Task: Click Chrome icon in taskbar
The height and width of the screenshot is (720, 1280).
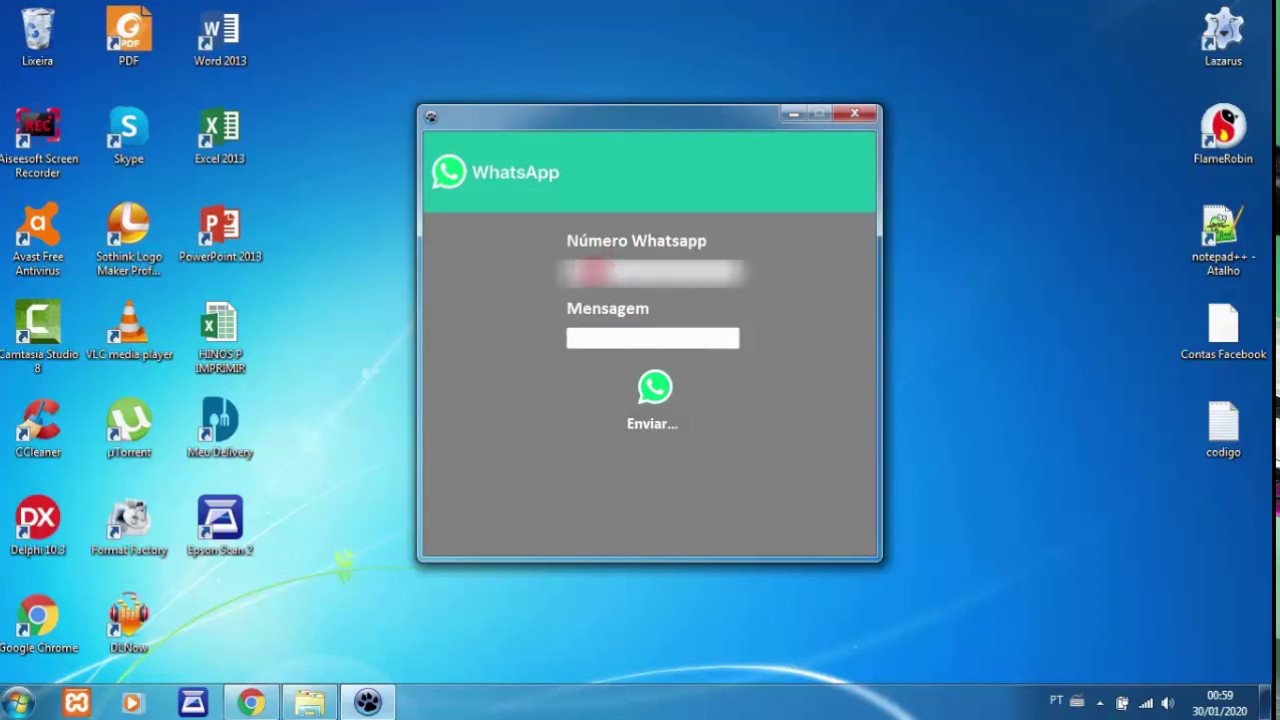Action: click(251, 703)
